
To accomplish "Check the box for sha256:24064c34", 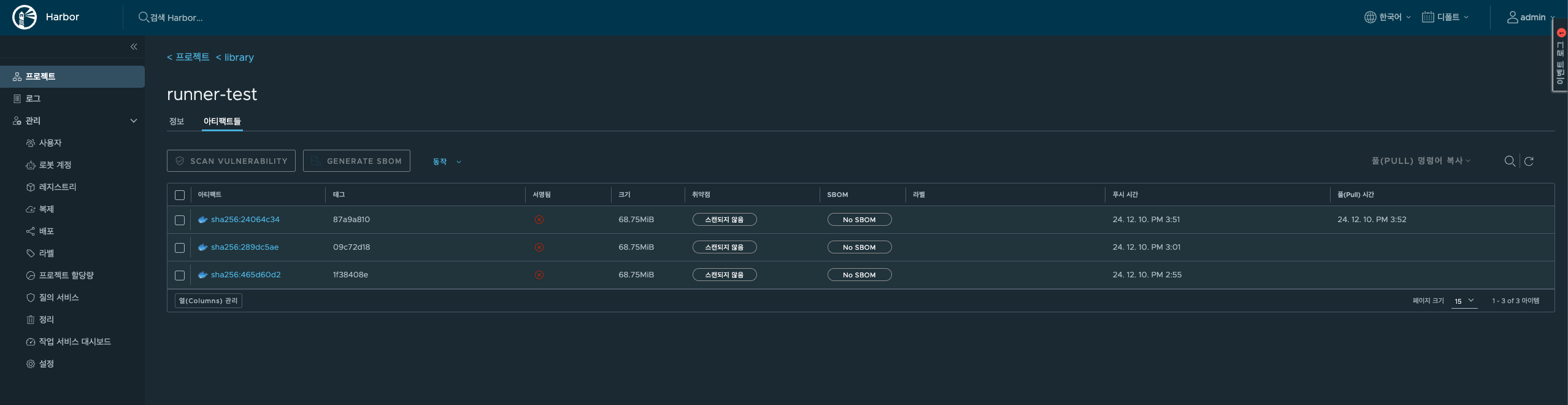I will (180, 220).
